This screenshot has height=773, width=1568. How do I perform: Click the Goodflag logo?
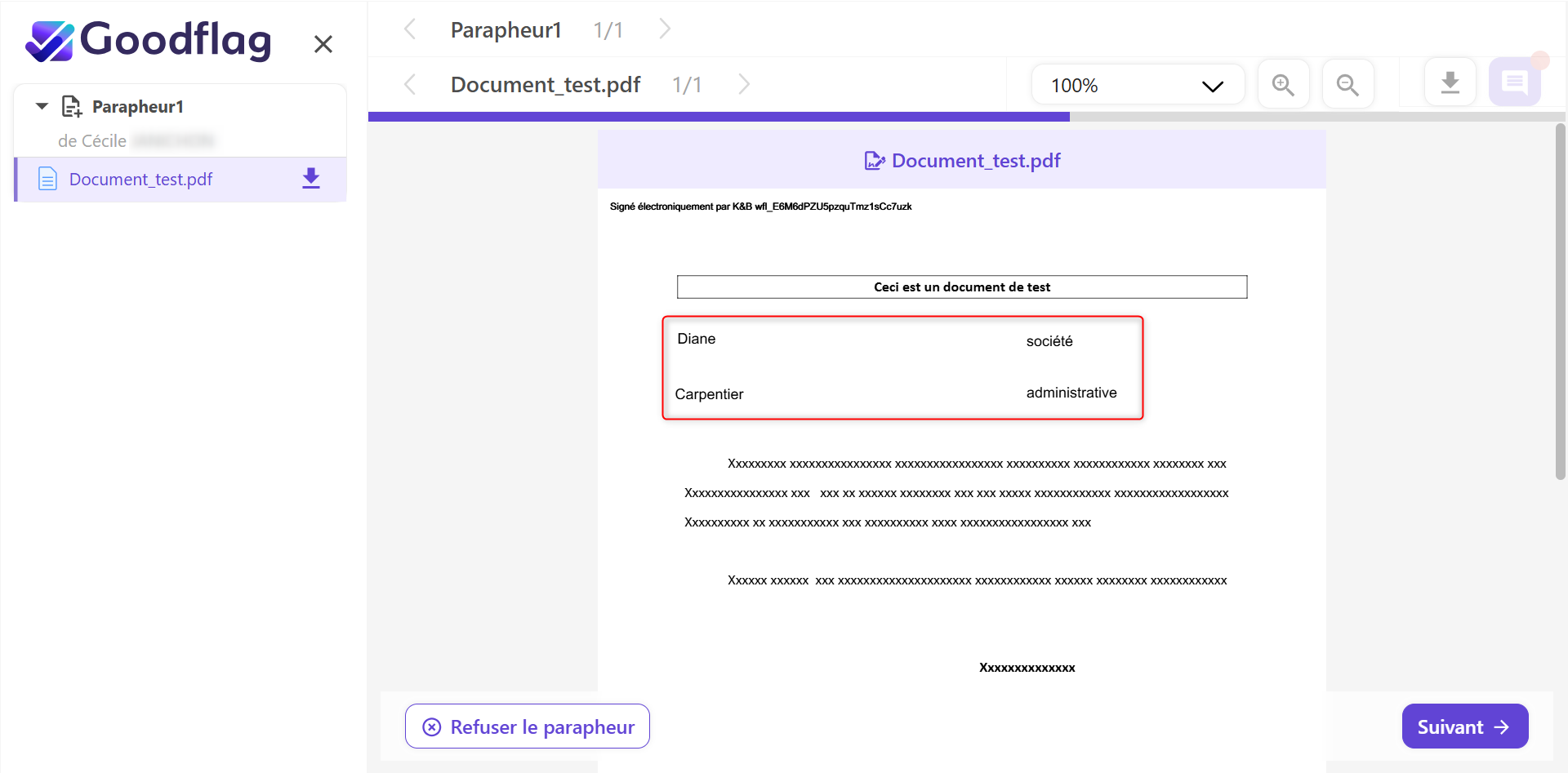point(149,41)
